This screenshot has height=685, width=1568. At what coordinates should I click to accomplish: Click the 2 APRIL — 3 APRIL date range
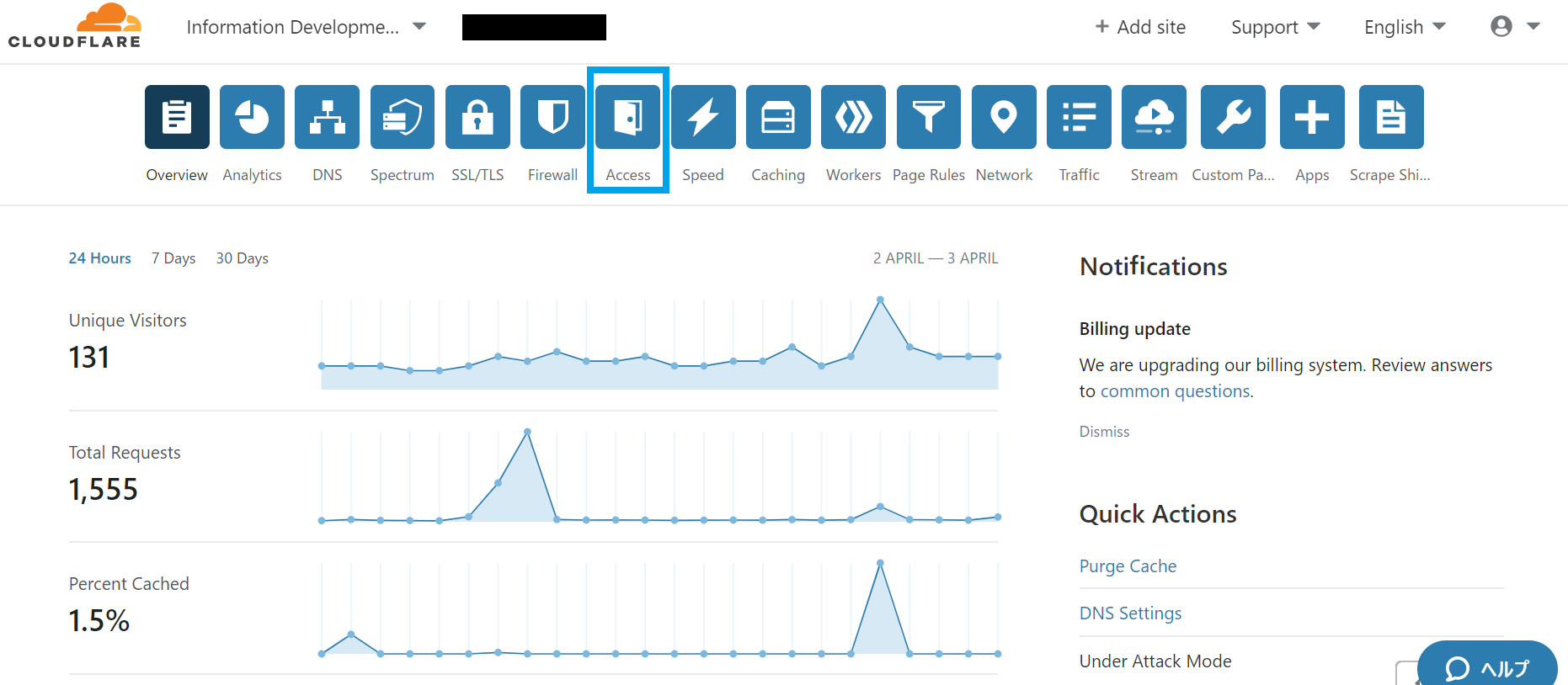[936, 258]
